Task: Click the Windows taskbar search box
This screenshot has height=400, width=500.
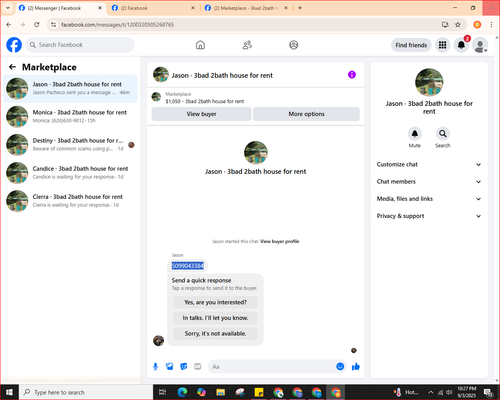Action: pyautogui.click(x=86, y=392)
